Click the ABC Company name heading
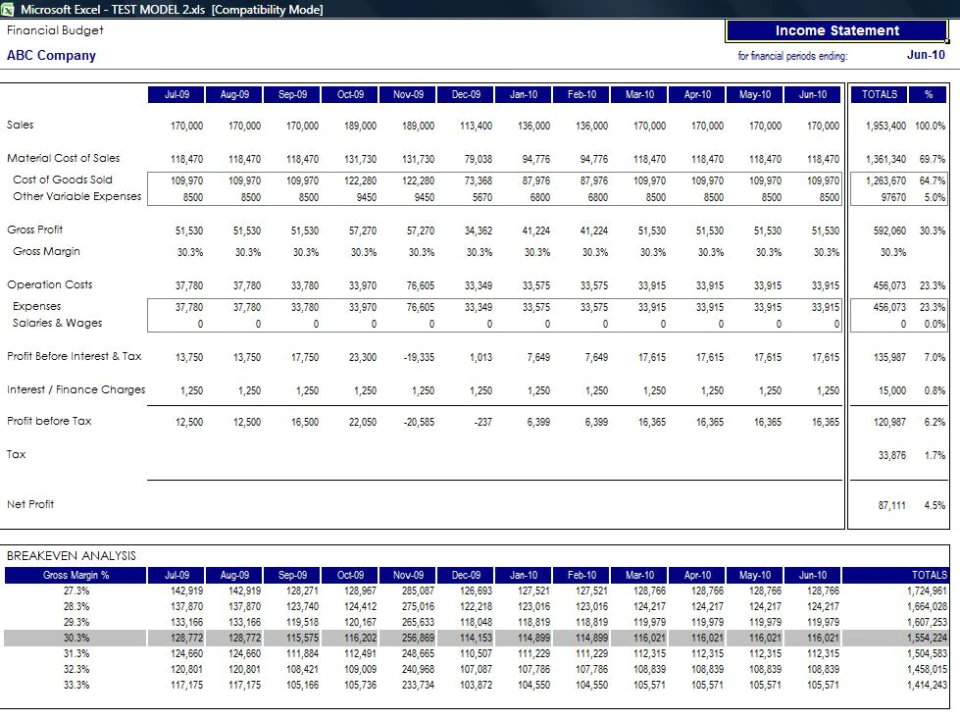 click(51, 56)
